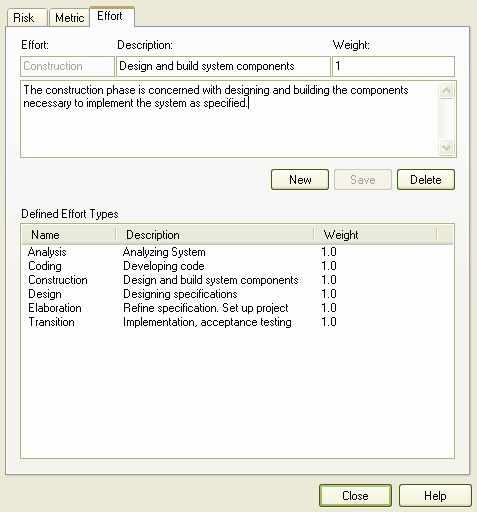Switch to the Risk tab
This screenshot has height=512, width=477.
27,18
